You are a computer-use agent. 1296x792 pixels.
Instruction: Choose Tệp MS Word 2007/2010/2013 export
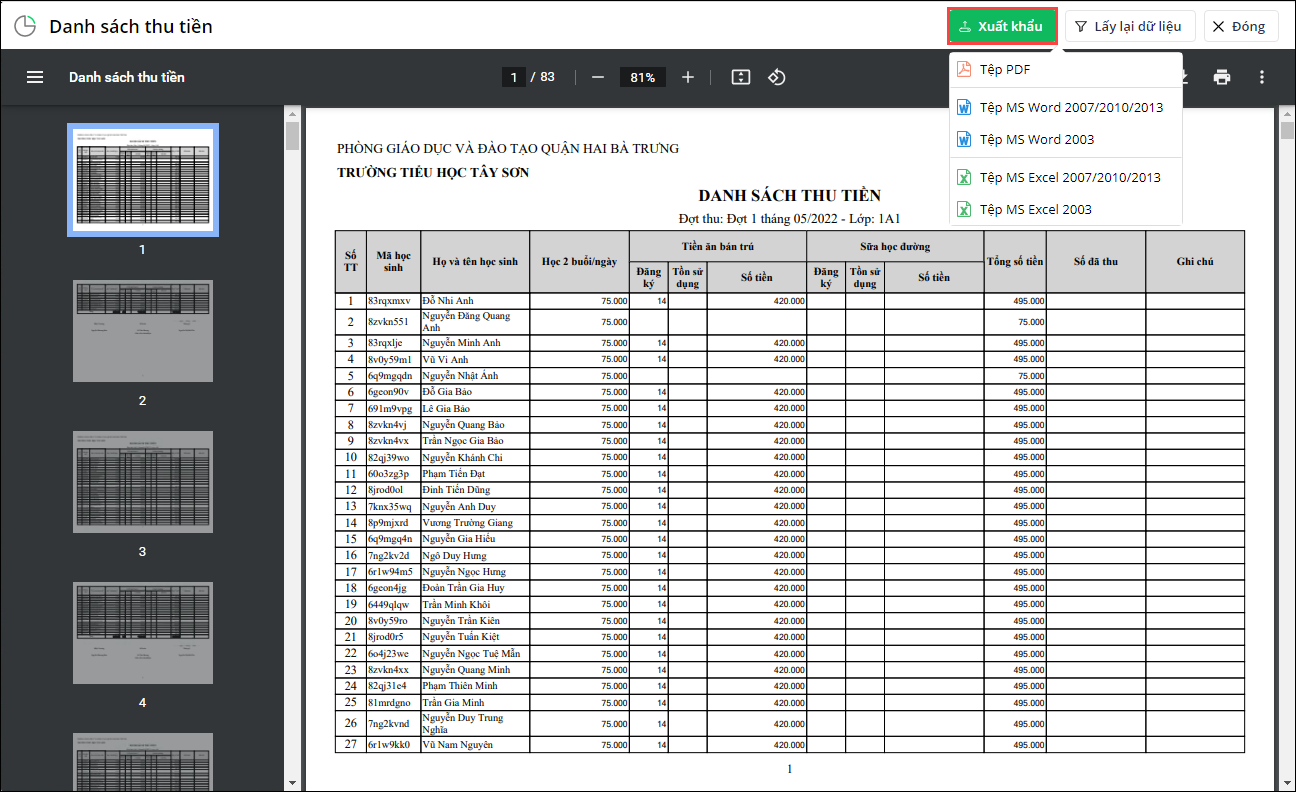(x=1070, y=107)
